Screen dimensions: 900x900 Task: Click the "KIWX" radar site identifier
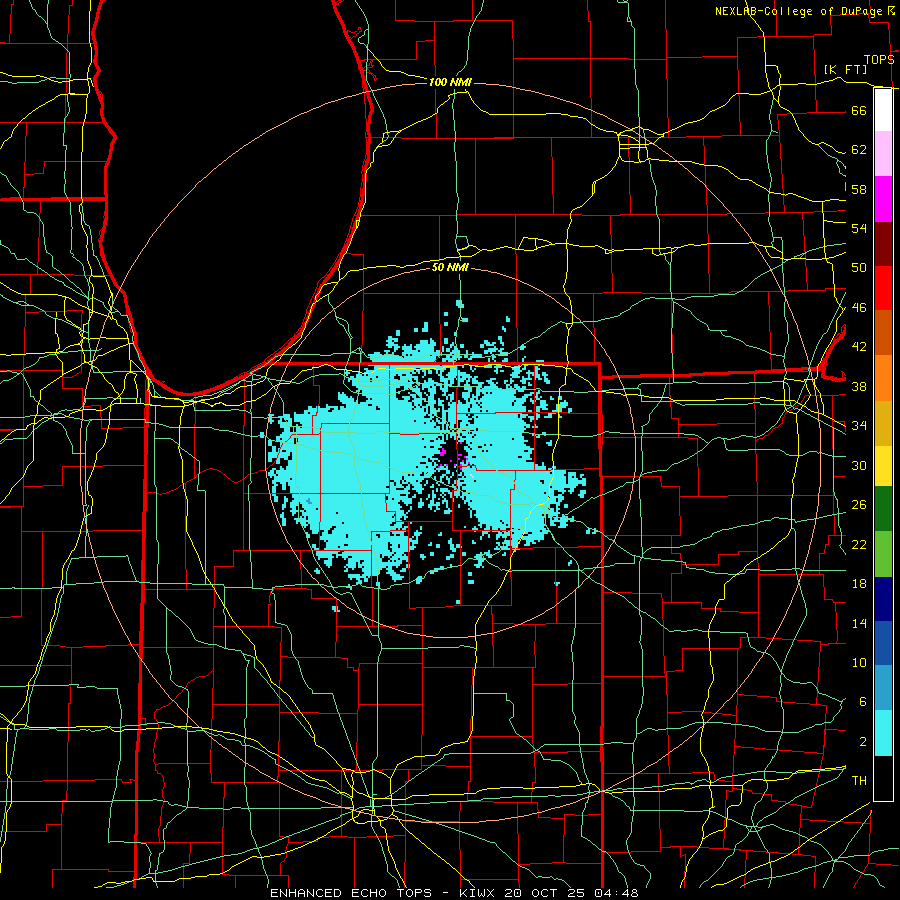(478, 893)
